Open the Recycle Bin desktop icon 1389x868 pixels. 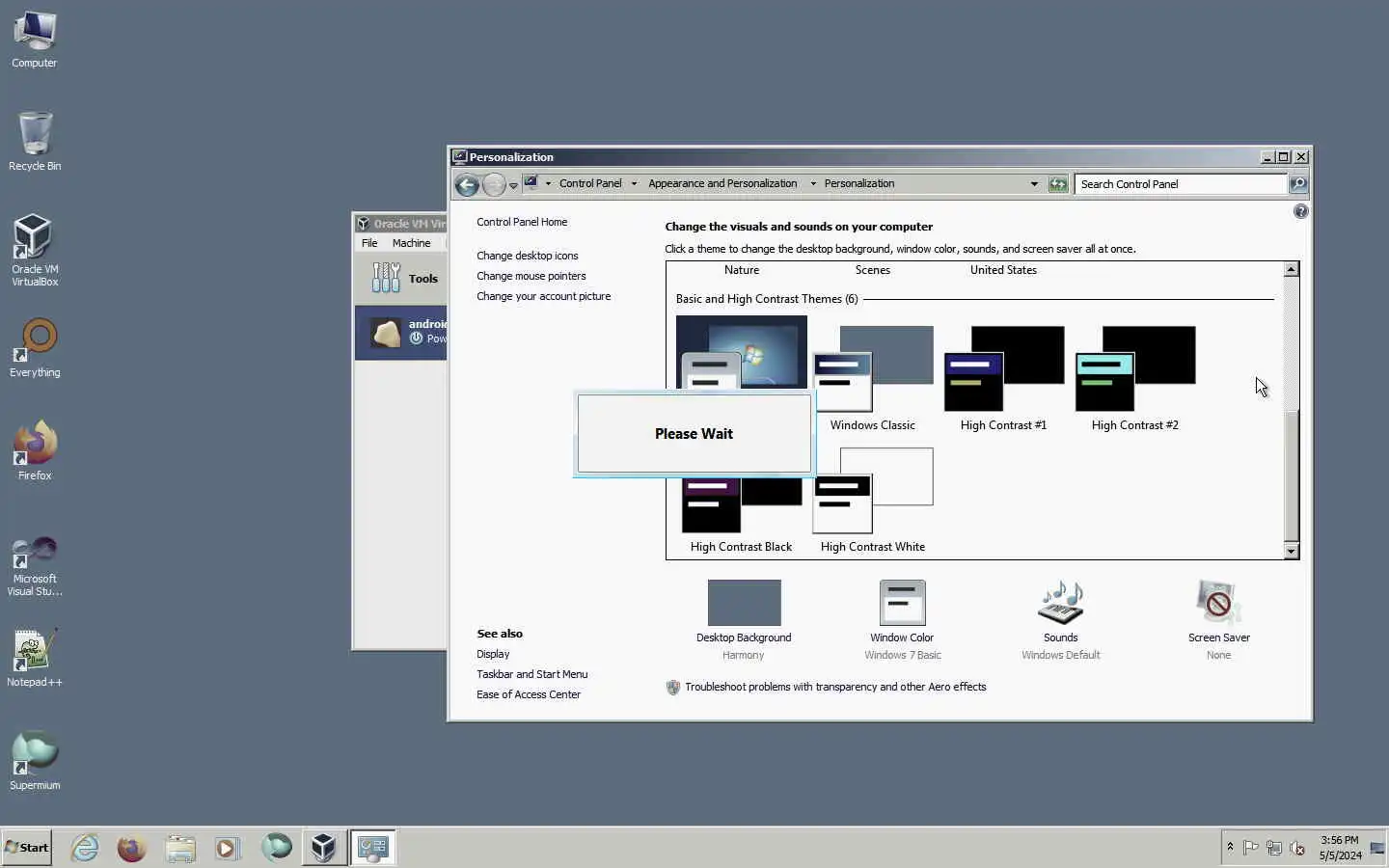pos(35,142)
